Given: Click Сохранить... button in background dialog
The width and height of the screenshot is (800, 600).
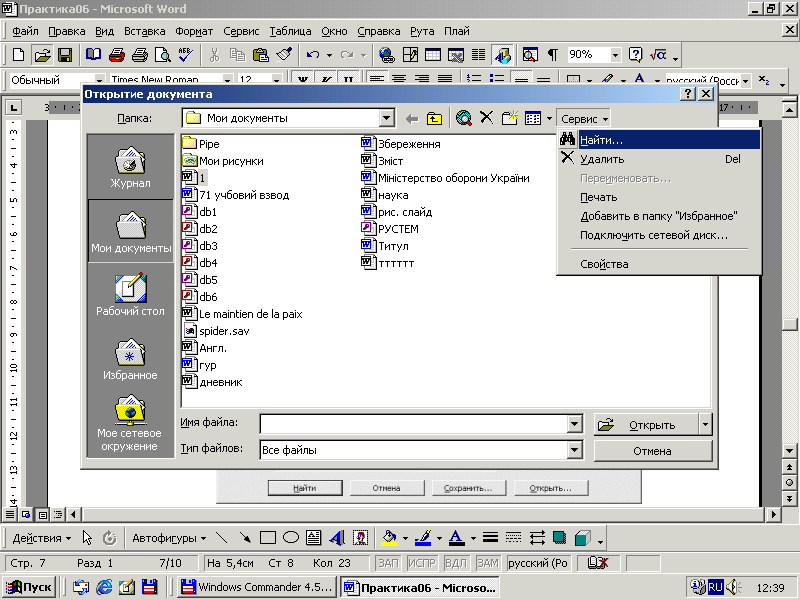Looking at the screenshot, I should click(x=469, y=488).
